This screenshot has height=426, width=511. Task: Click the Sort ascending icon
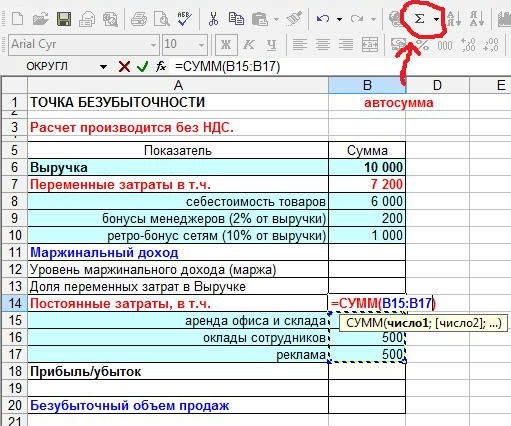click(x=454, y=19)
